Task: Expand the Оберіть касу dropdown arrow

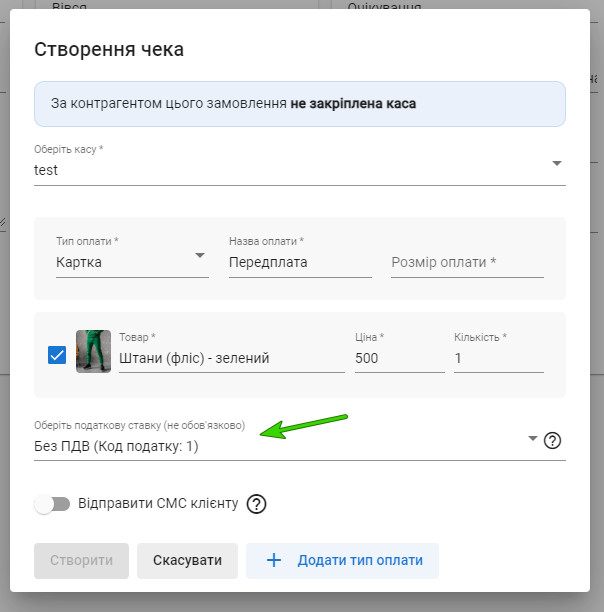Action: (556, 164)
